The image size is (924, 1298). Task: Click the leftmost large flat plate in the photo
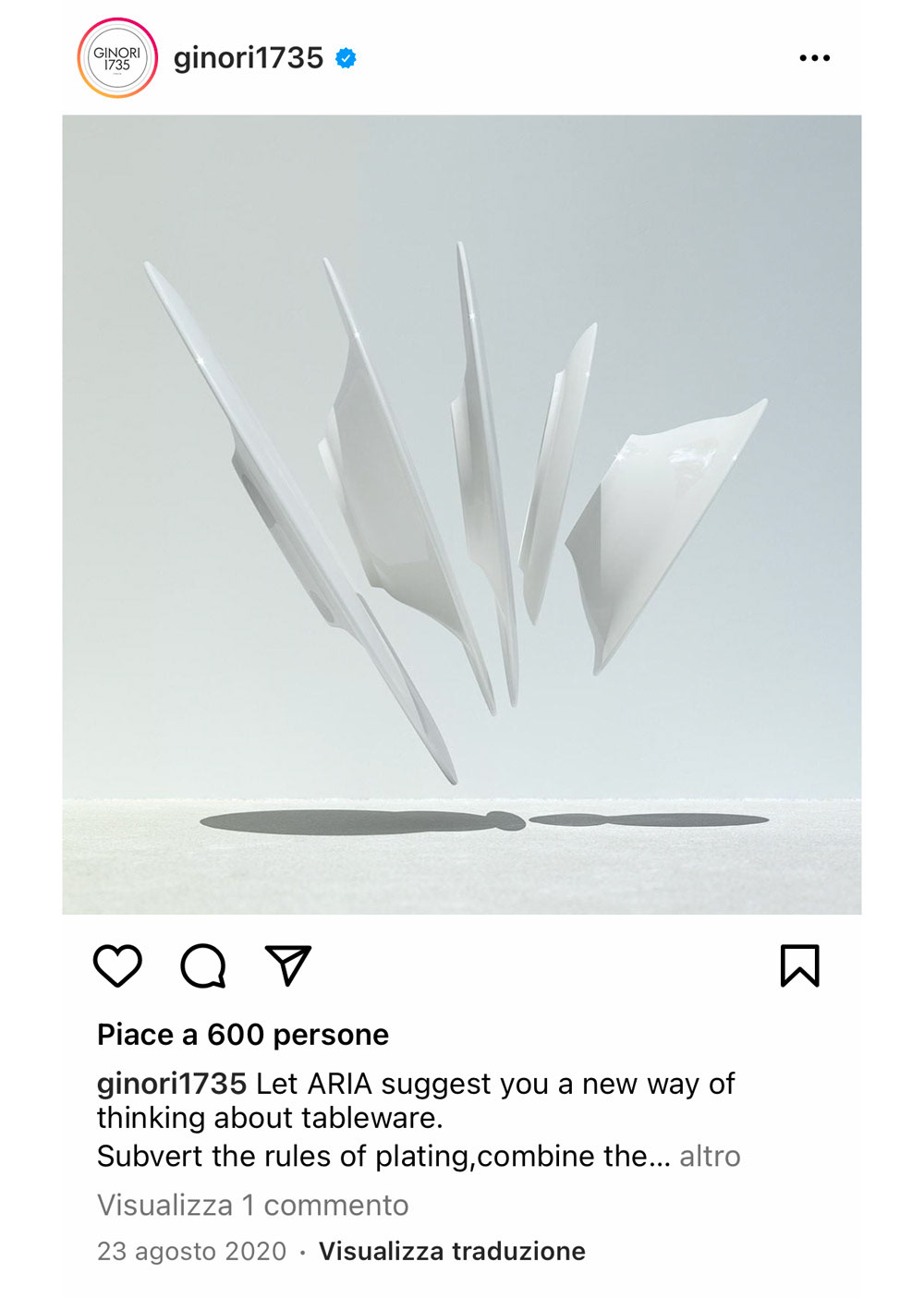pyautogui.click(x=300, y=522)
